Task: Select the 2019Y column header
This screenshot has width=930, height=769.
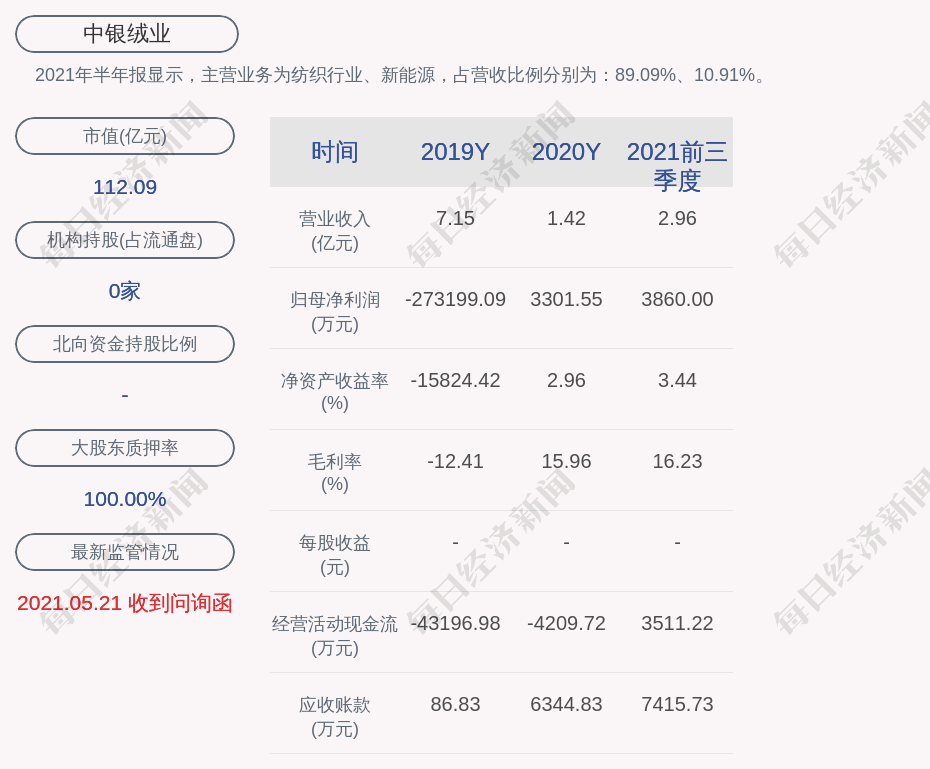Action: tap(455, 152)
